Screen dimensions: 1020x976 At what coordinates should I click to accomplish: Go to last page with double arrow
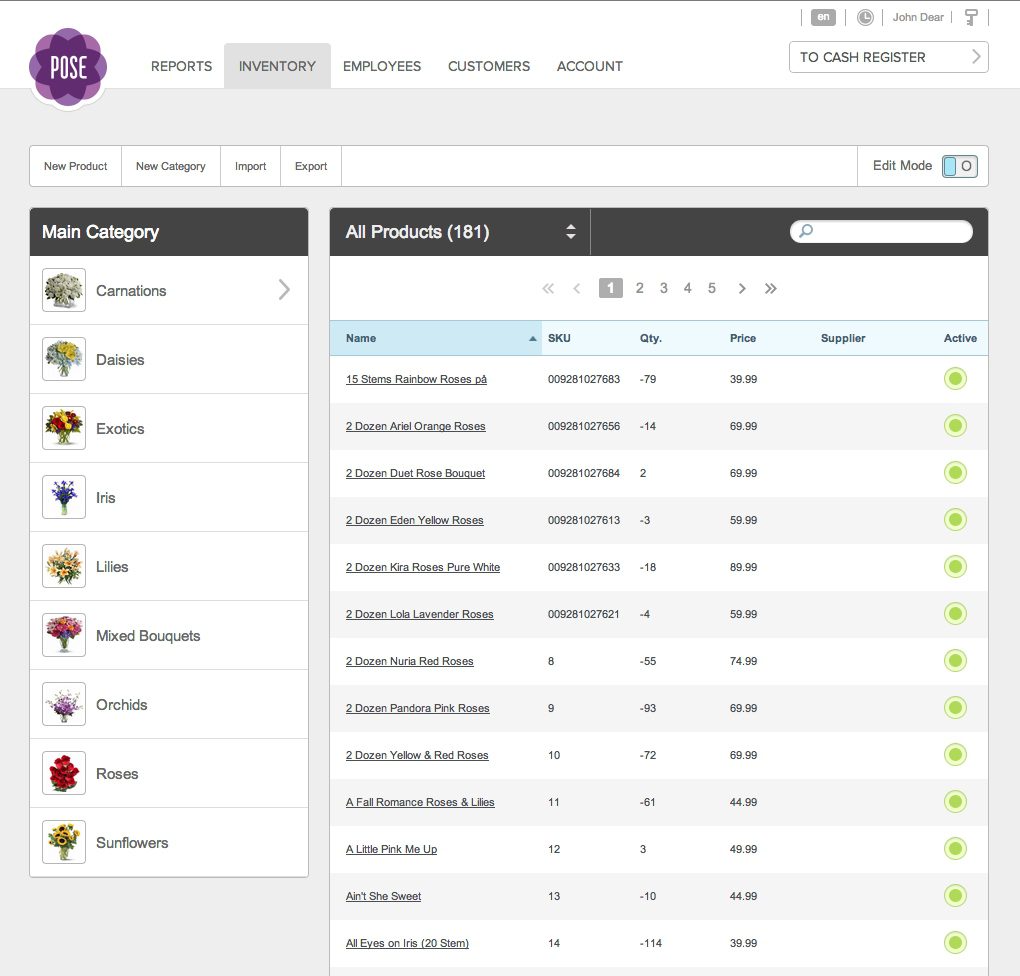pyautogui.click(x=770, y=288)
